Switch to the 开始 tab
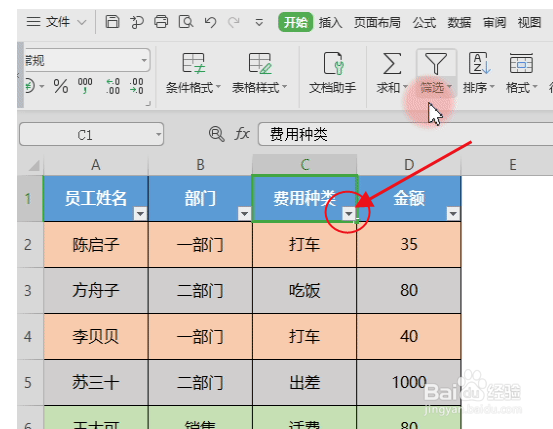Screen dimensions: 553x429 pyautogui.click(x=295, y=22)
